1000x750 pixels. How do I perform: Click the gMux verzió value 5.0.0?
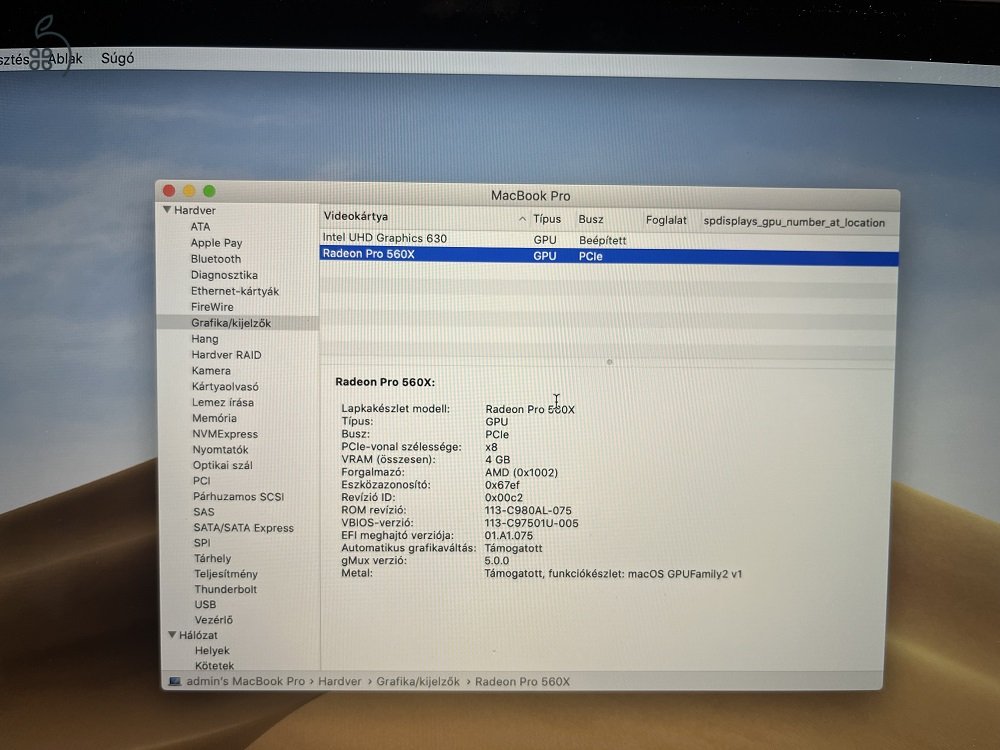(497, 561)
